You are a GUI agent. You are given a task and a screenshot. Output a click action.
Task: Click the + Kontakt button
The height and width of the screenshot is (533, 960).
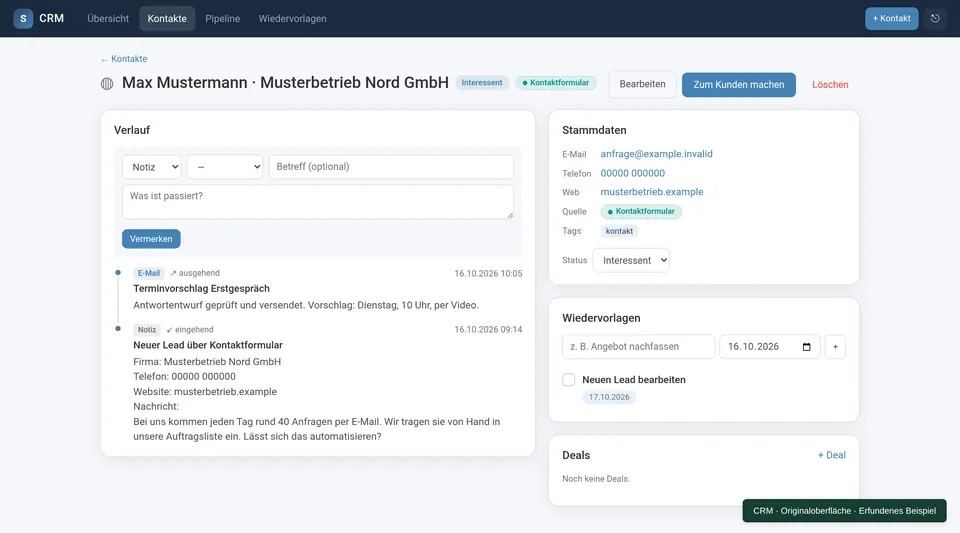click(891, 18)
